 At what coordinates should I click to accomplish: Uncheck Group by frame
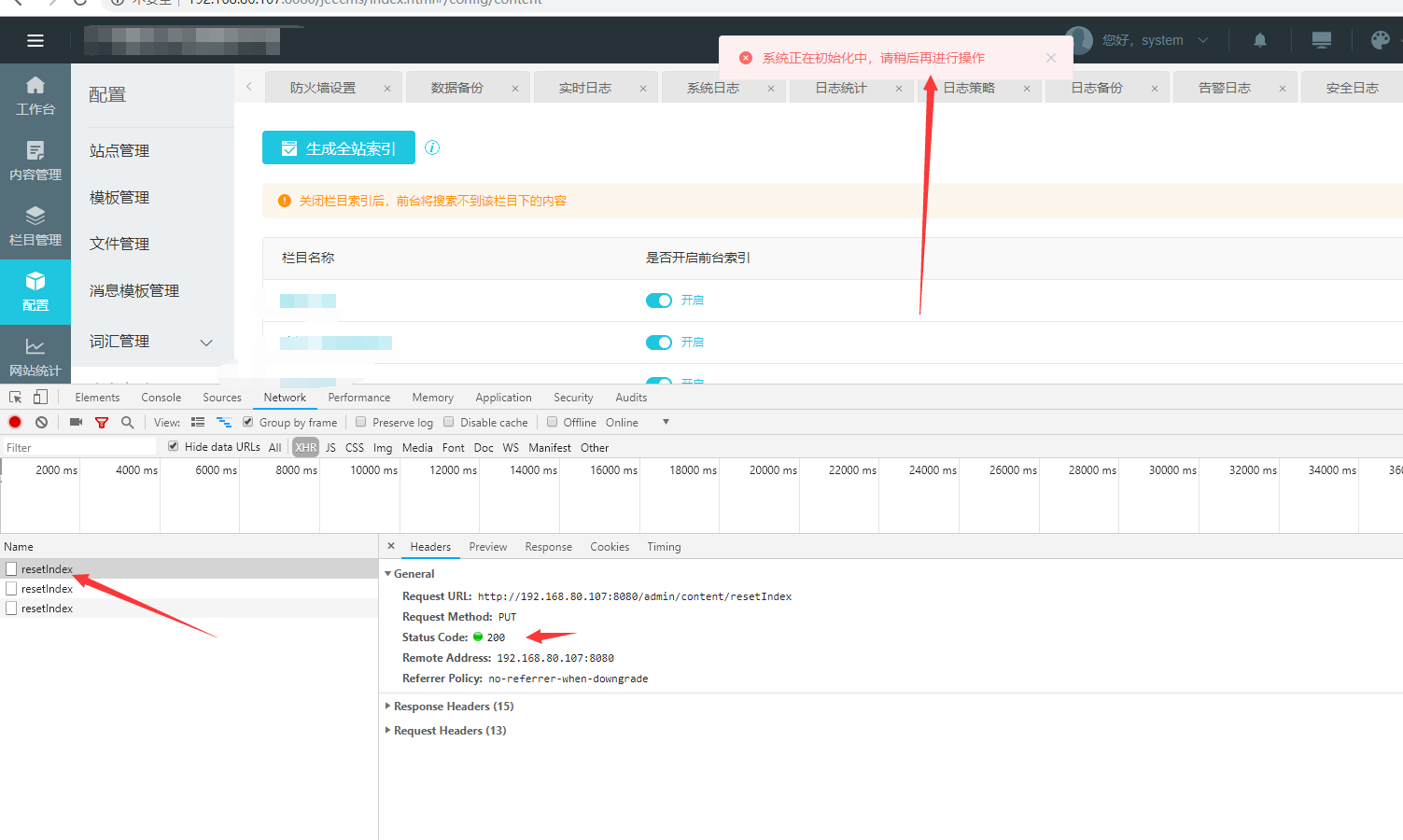coord(248,422)
